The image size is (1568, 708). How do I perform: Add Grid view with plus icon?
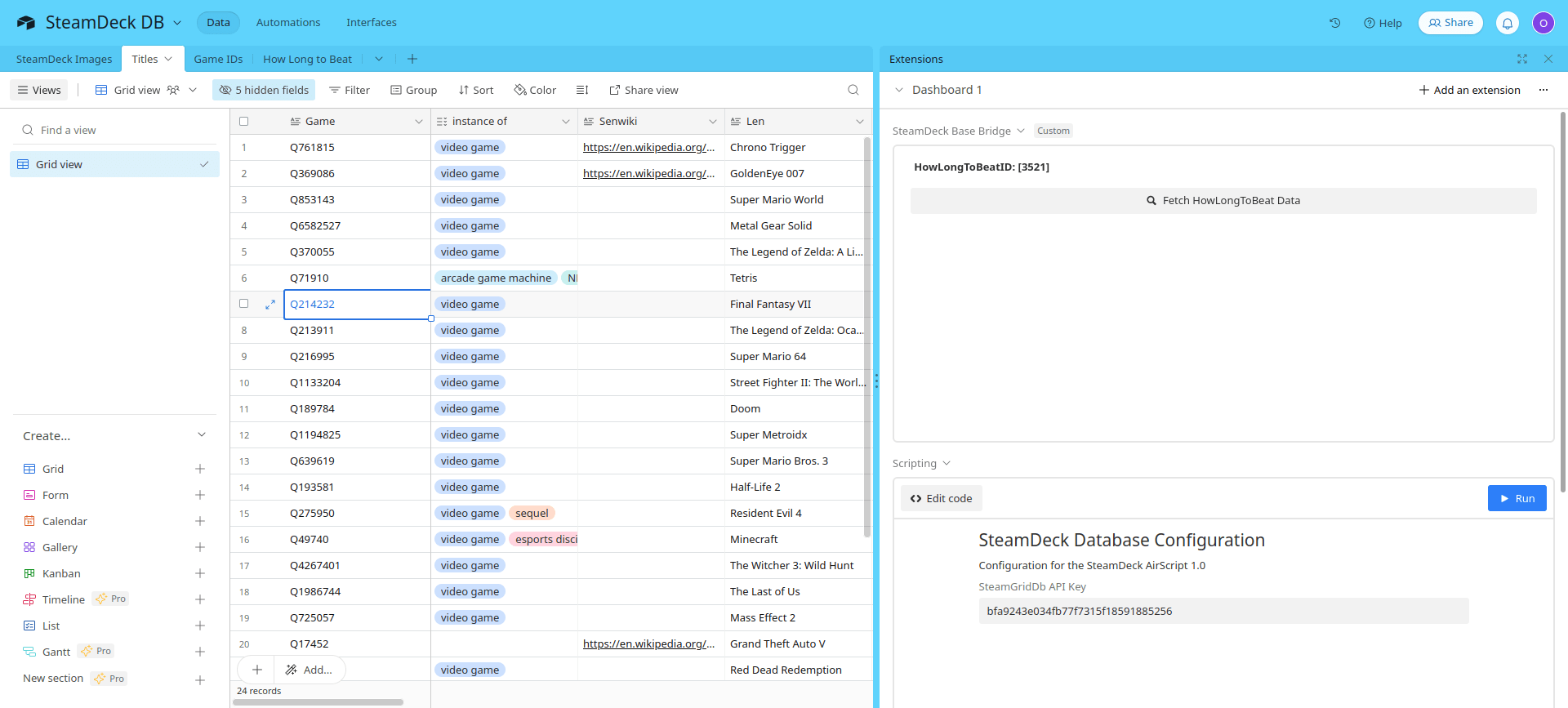[200, 469]
